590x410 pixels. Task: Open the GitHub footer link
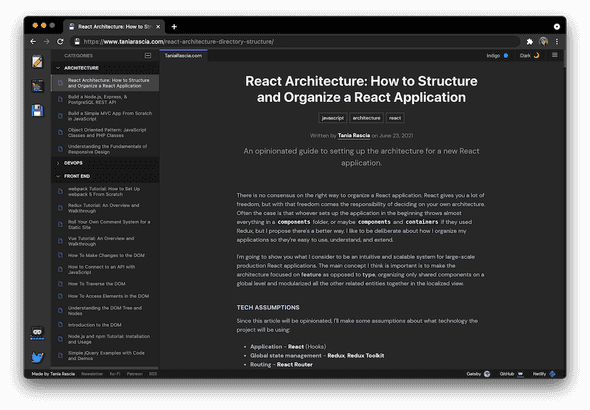(x=511, y=374)
